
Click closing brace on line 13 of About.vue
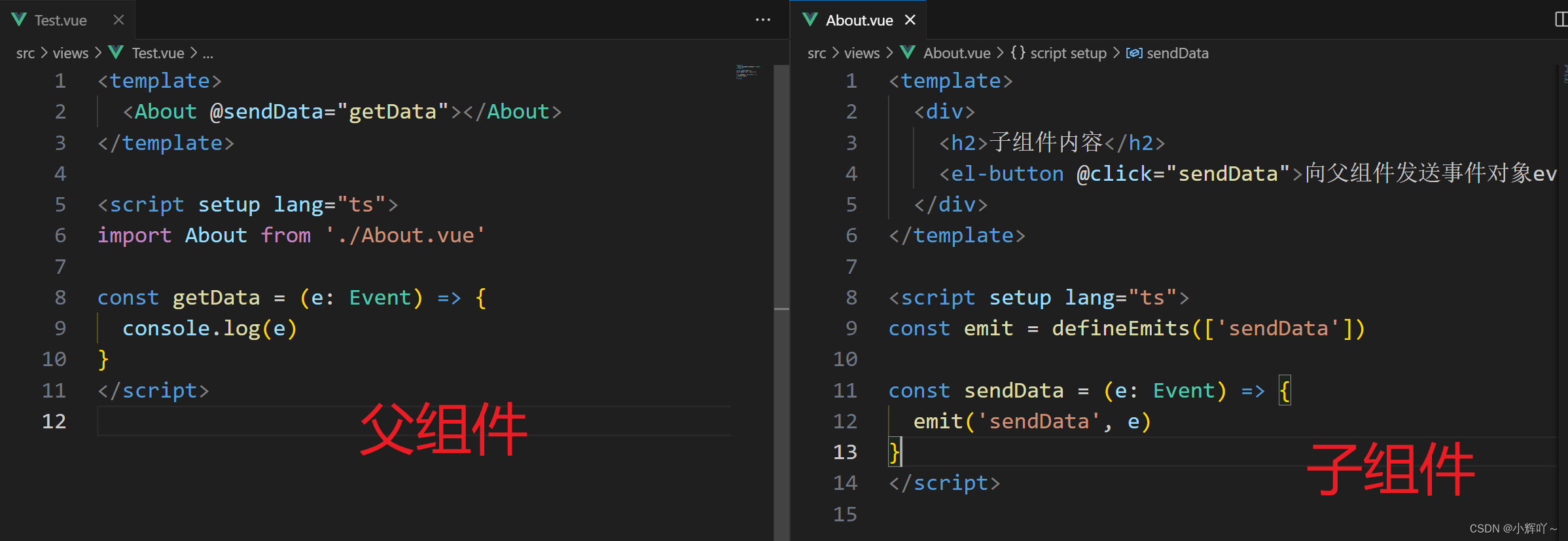(894, 453)
